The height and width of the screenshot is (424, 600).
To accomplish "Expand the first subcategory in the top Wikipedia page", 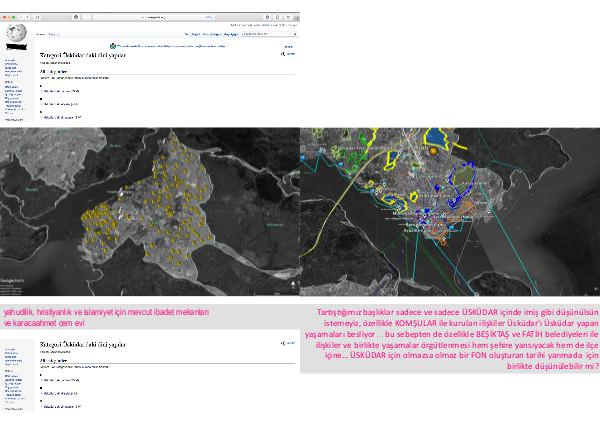I will 40,90.
